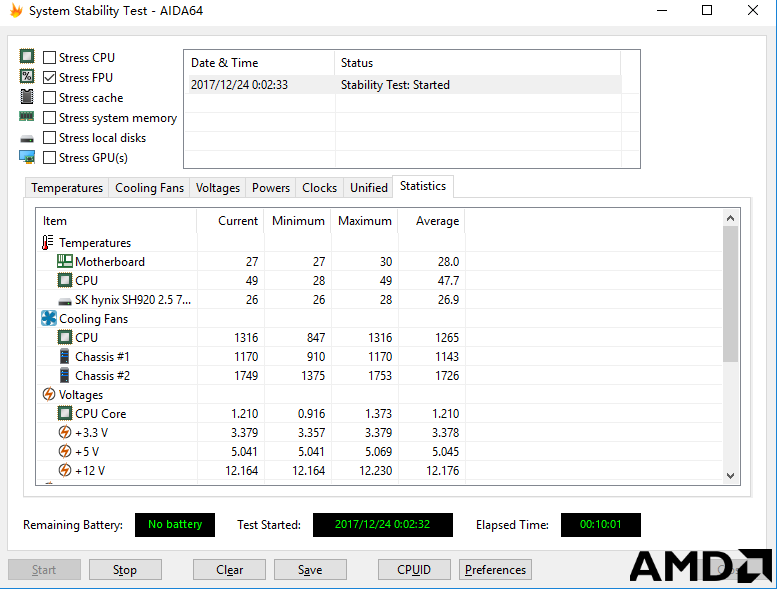Click the Average column header

(x=432, y=221)
